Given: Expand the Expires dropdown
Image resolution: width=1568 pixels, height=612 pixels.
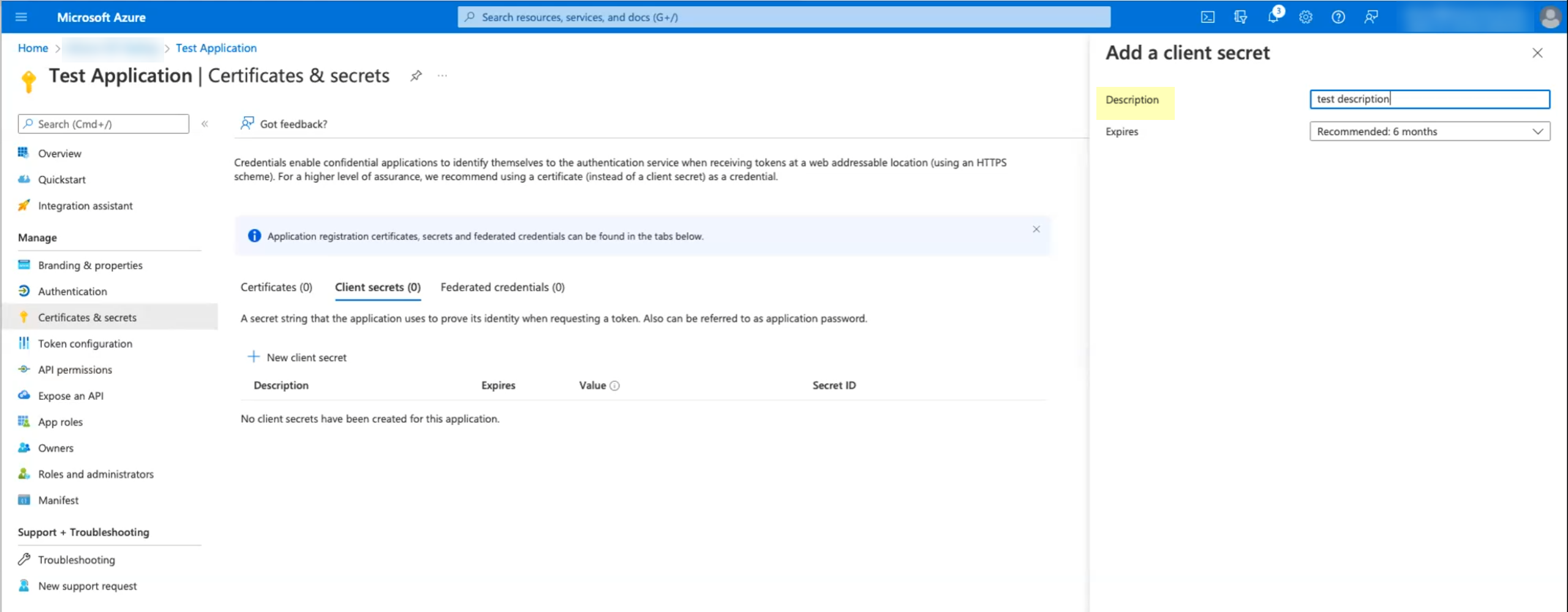Looking at the screenshot, I should pos(1430,132).
